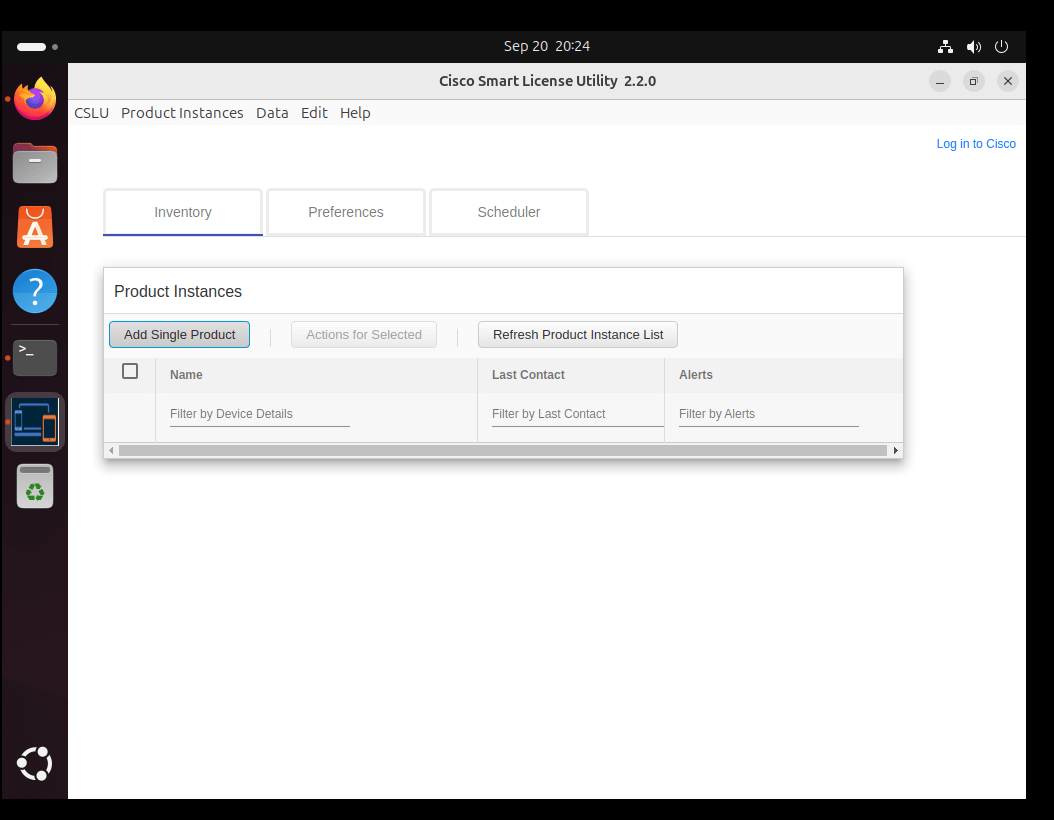Image resolution: width=1054 pixels, height=820 pixels.
Task: Click Add Single Product button
Action: pos(179,335)
